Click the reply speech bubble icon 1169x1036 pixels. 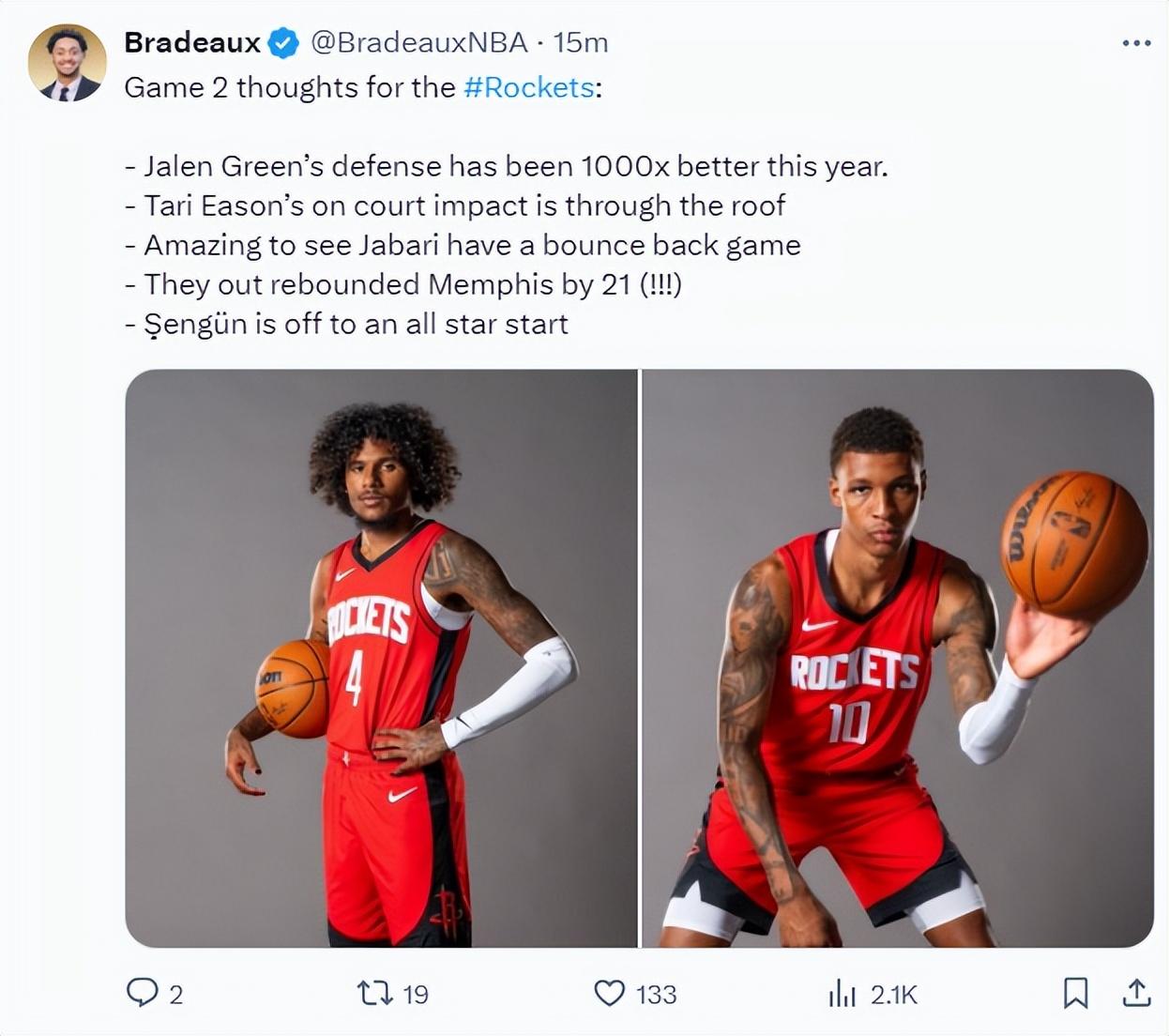pos(142,993)
